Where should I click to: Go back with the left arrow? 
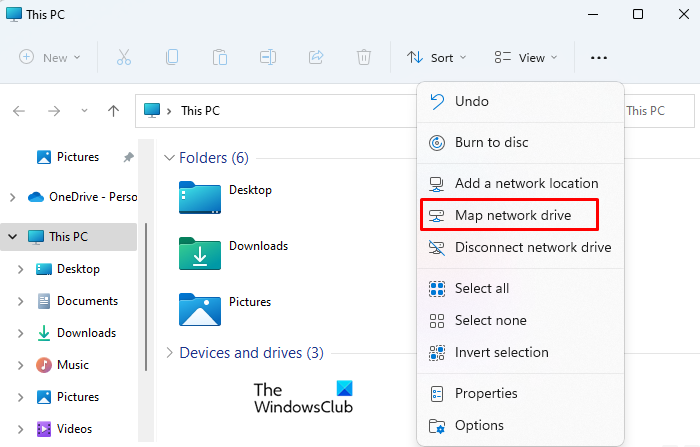(x=19, y=111)
